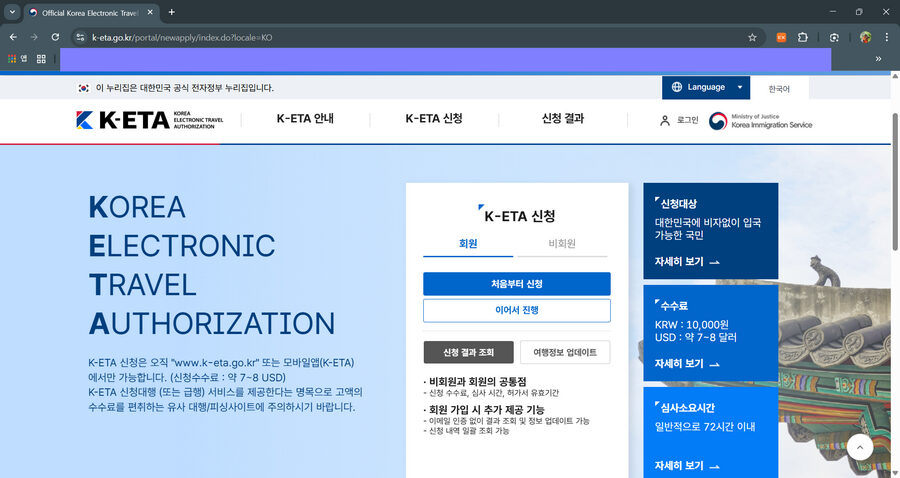Click the globe icon on the Language button
The height and width of the screenshot is (478, 900).
coord(677,87)
